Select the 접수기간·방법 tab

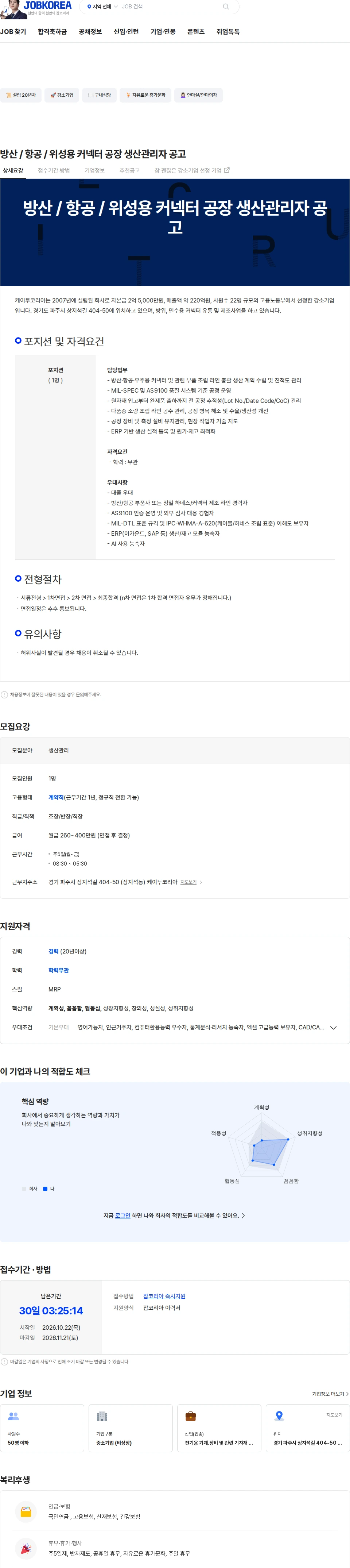(x=54, y=170)
